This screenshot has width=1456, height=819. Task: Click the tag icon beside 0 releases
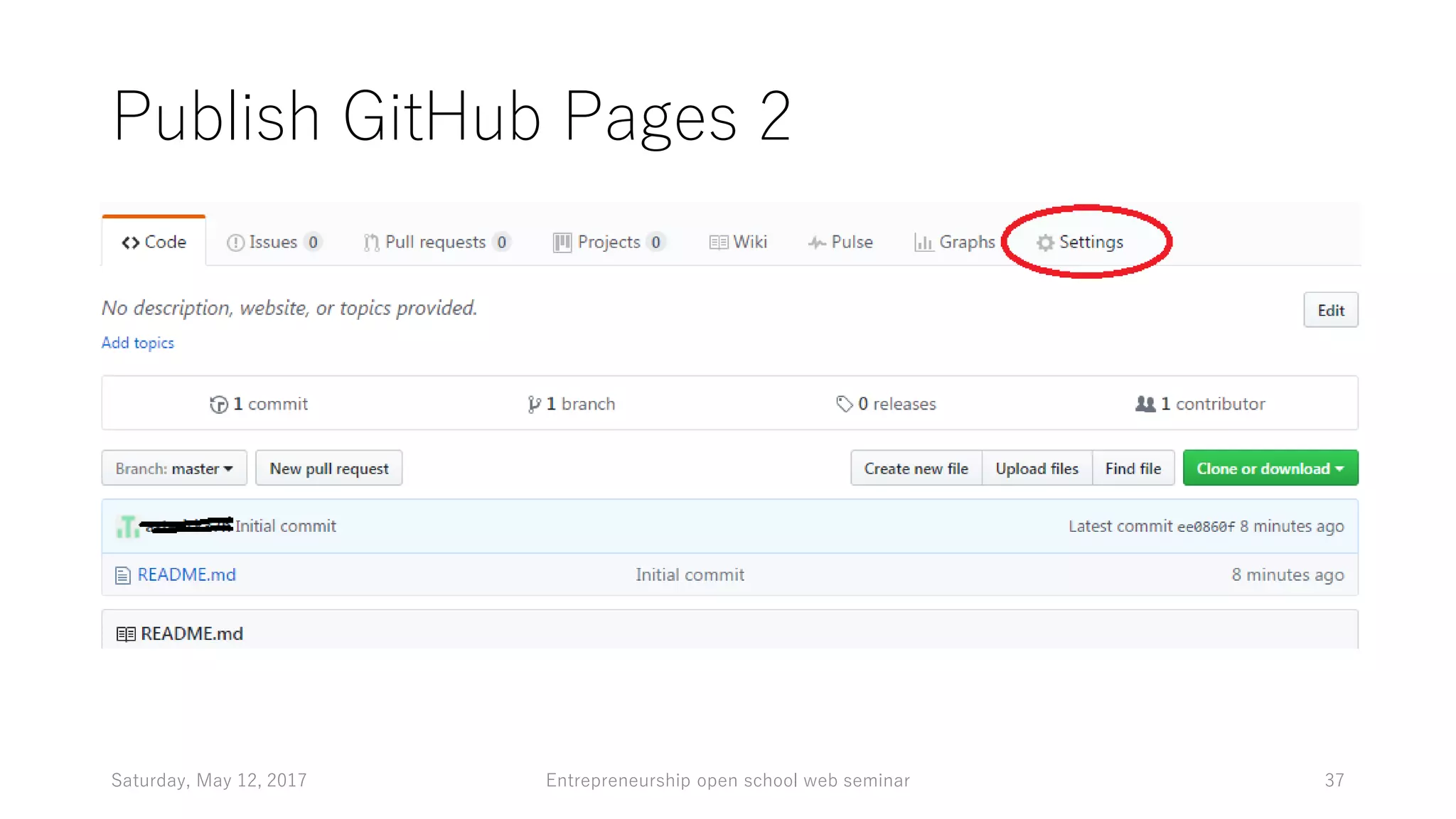coord(844,404)
